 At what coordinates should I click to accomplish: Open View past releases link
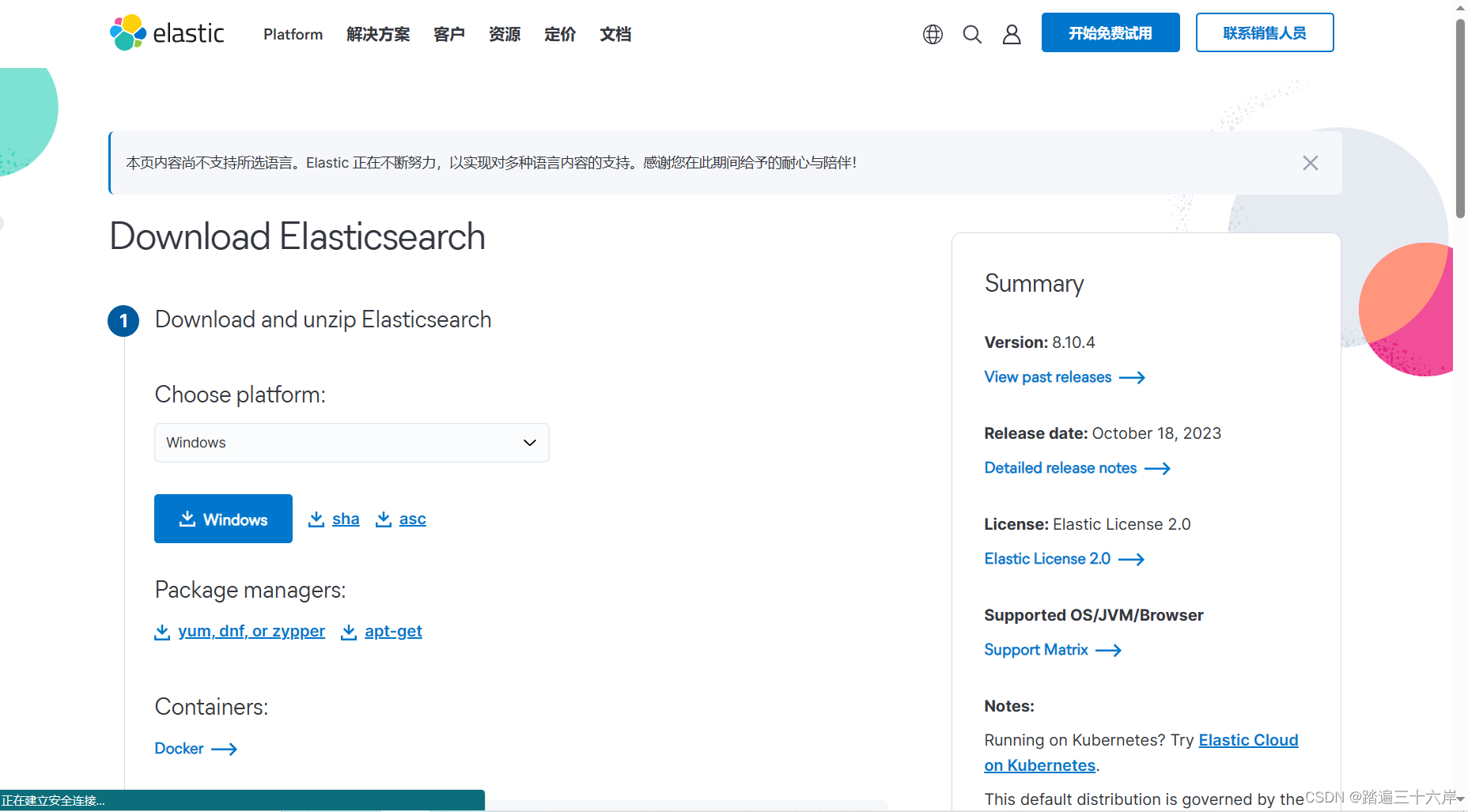tap(1048, 377)
